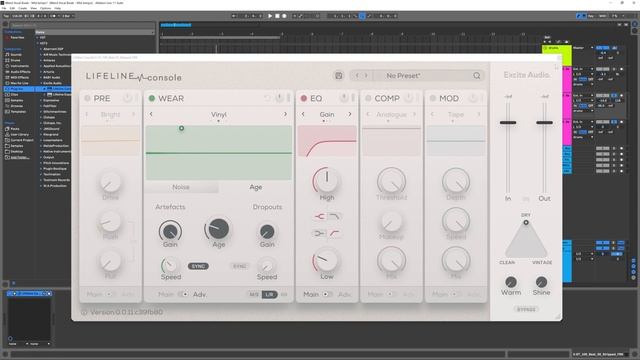The image size is (640, 360).
Task: Open the Edit menu in Ableton
Action: (x=12, y=8)
